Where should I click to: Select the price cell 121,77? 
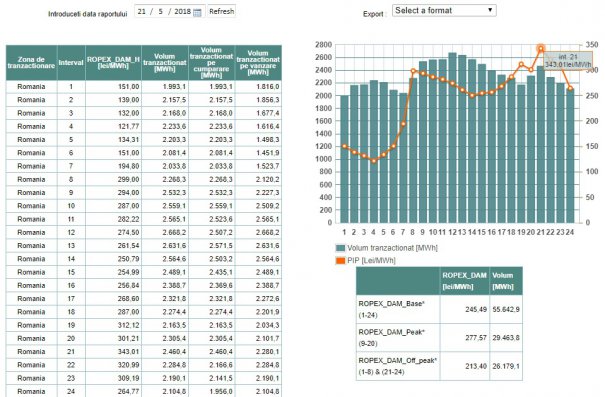click(x=113, y=127)
